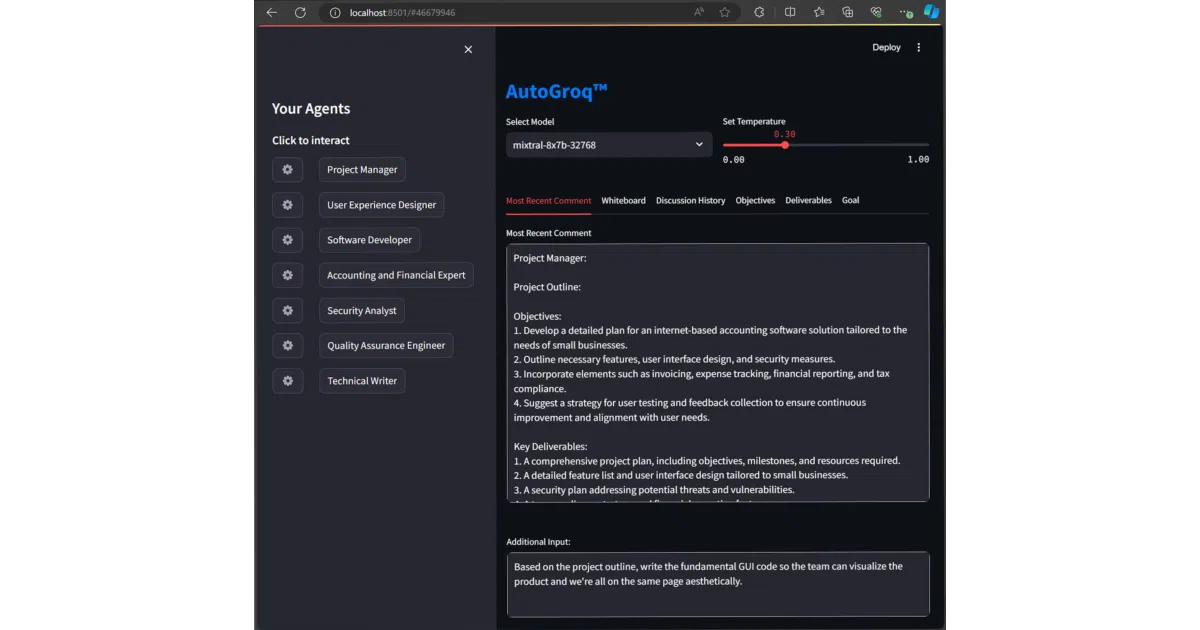The width and height of the screenshot is (1200, 630).
Task: Click the Deploy button
Action: pos(886,47)
